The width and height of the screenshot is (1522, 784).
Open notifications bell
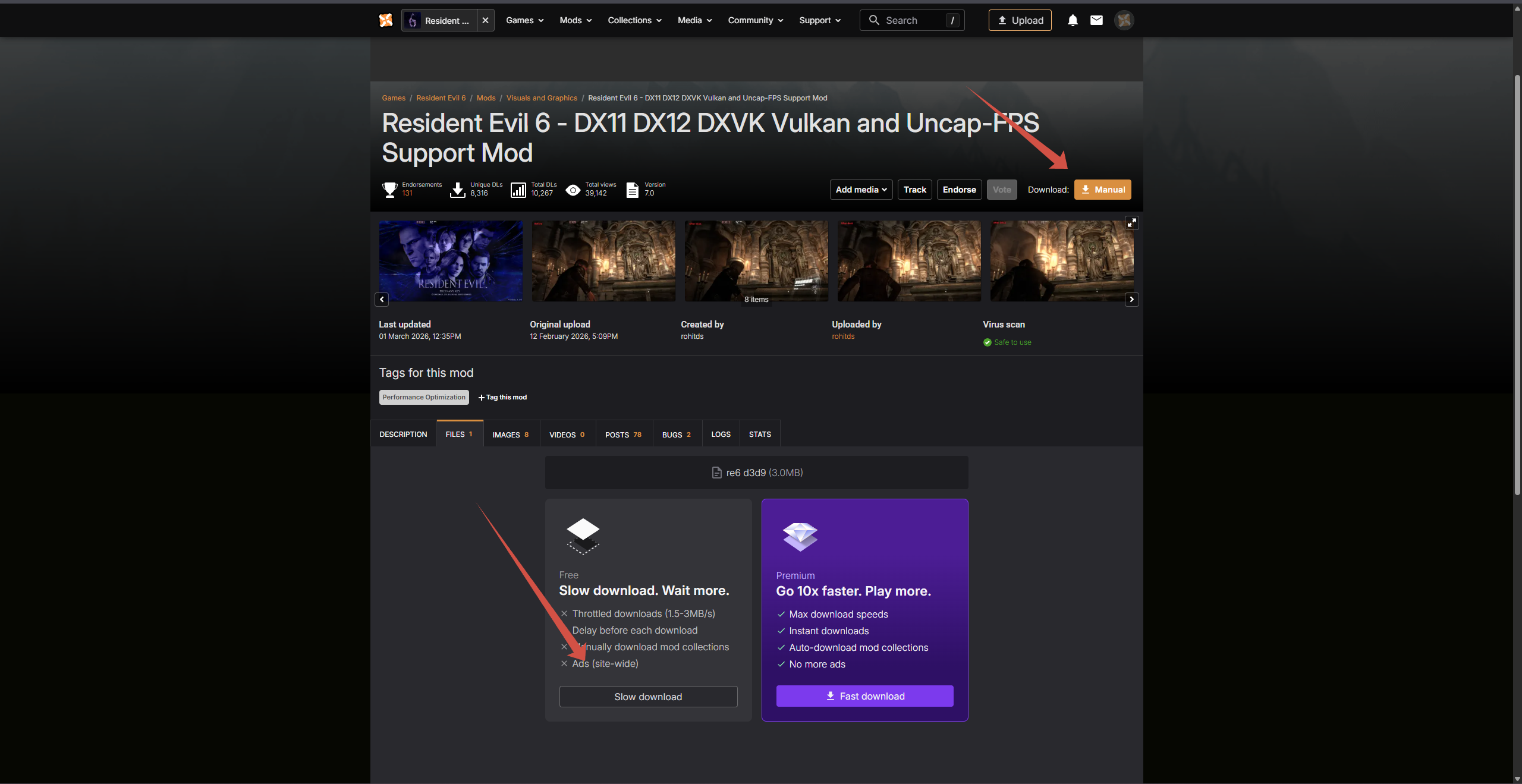(x=1073, y=20)
